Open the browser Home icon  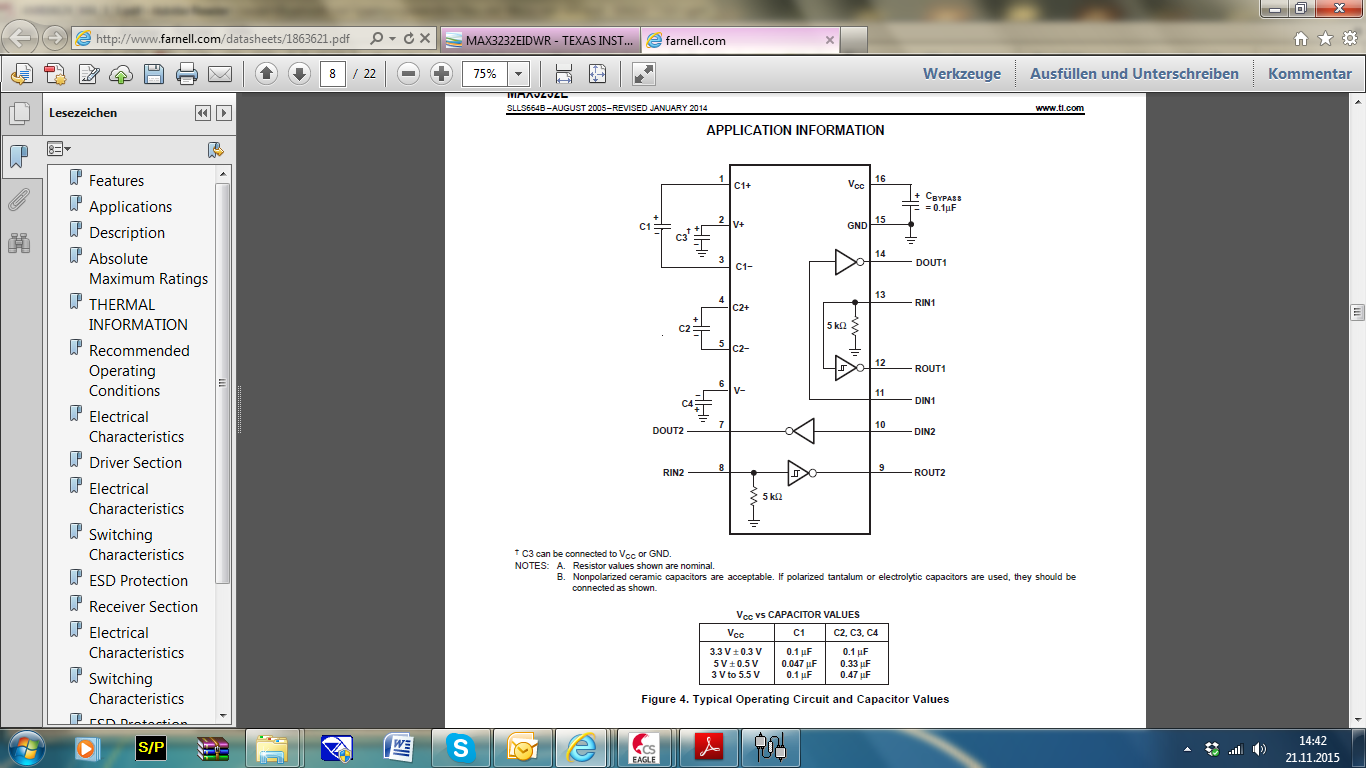click(1301, 39)
